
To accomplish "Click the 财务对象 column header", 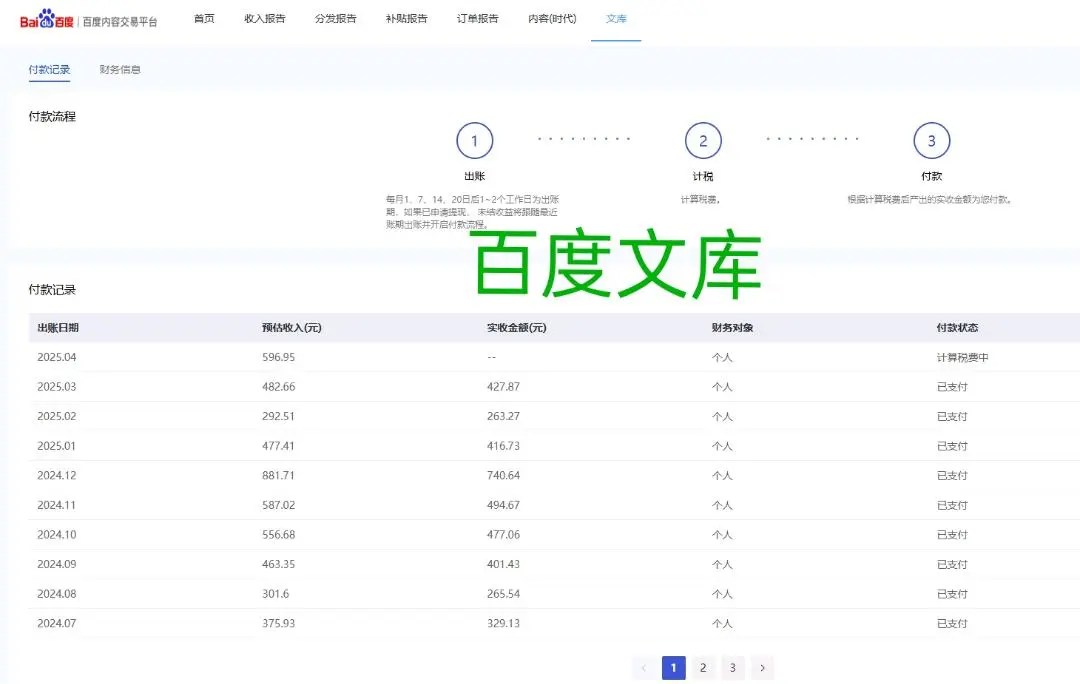I will coord(732,328).
